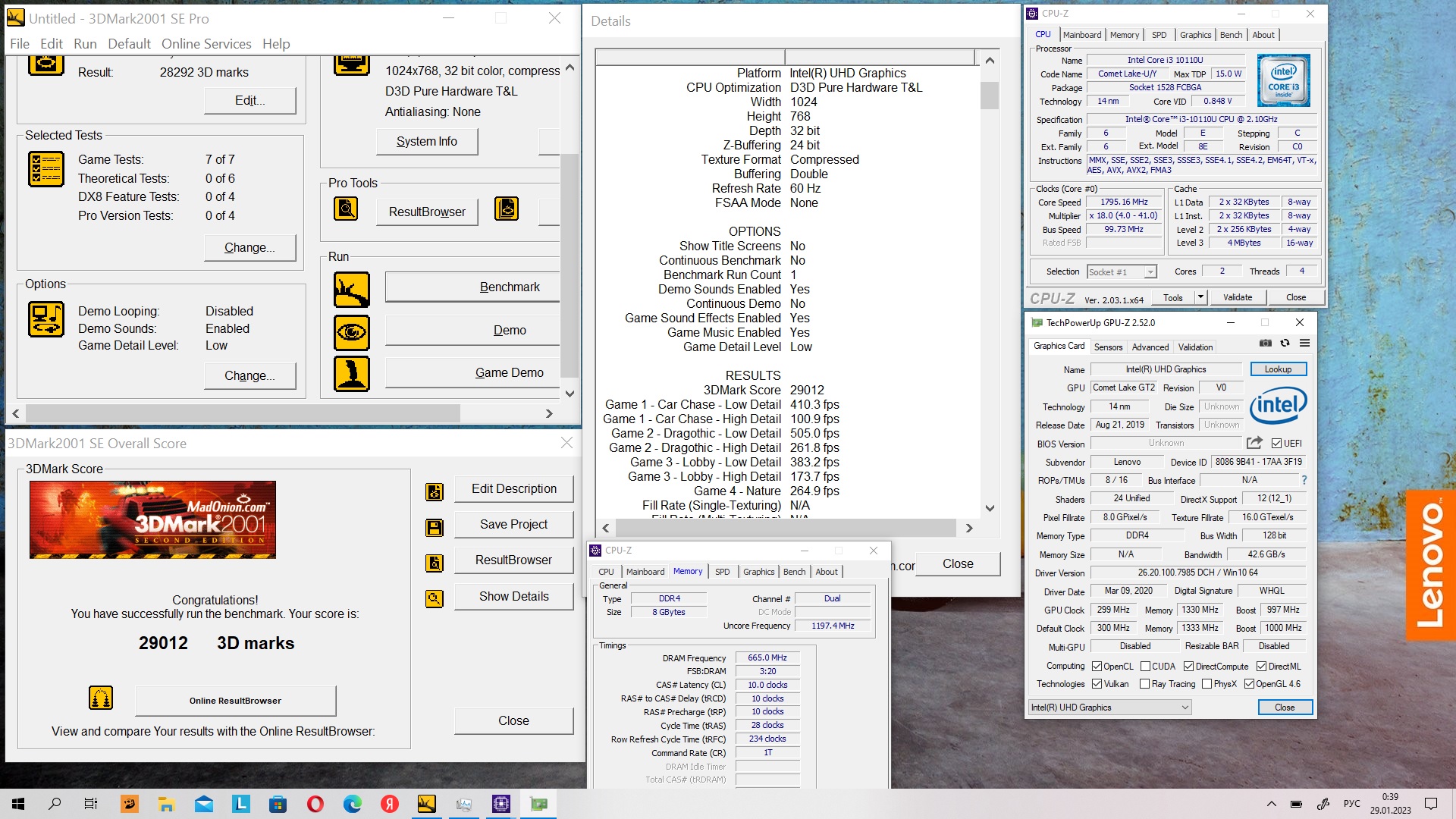Click the 3DMark2001 taskbar icon
The image size is (1456, 819).
tap(427, 804)
